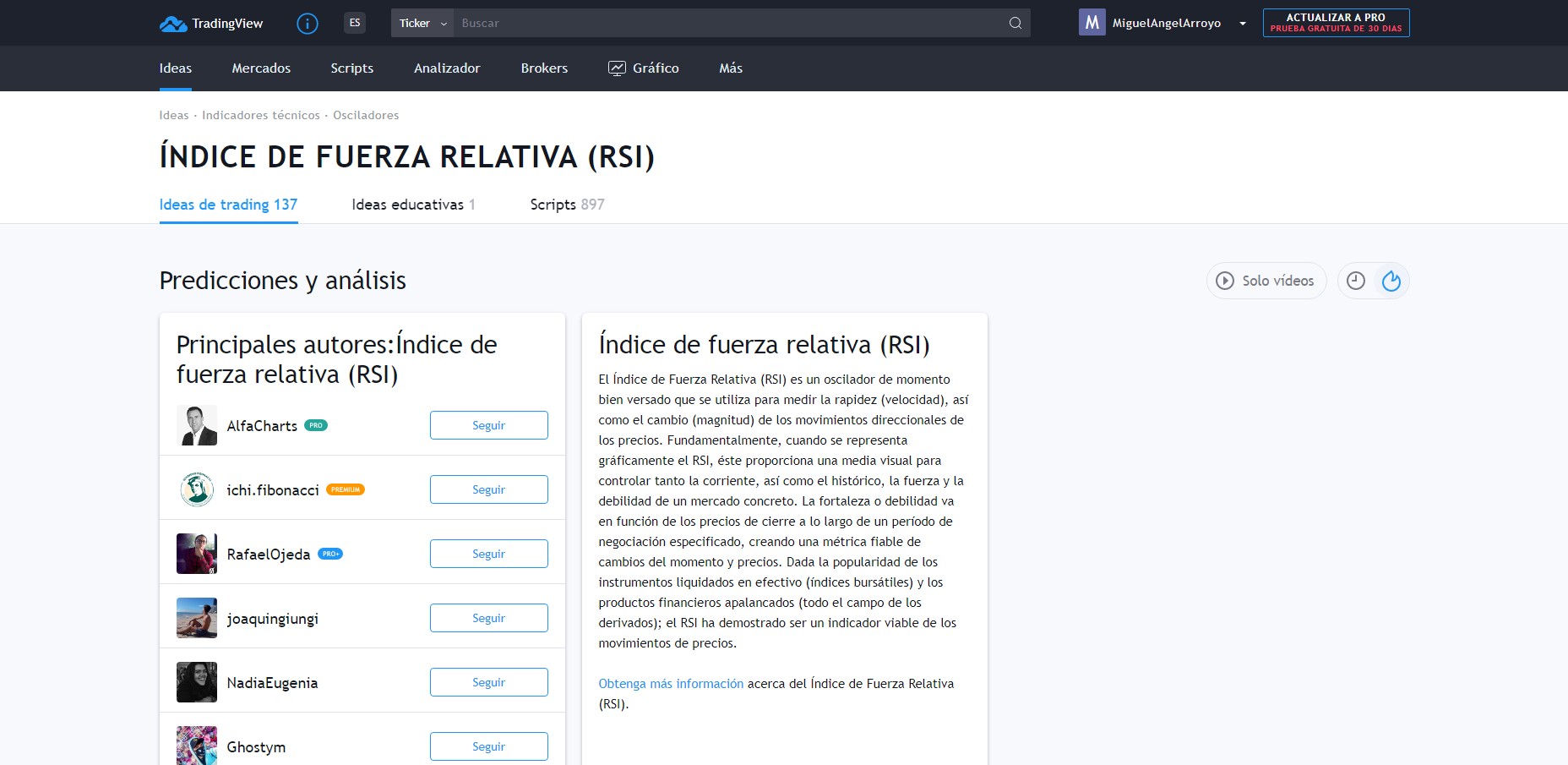This screenshot has height=765, width=1568.
Task: Click PRO badge next to AlfaCharts
Action: tap(316, 425)
